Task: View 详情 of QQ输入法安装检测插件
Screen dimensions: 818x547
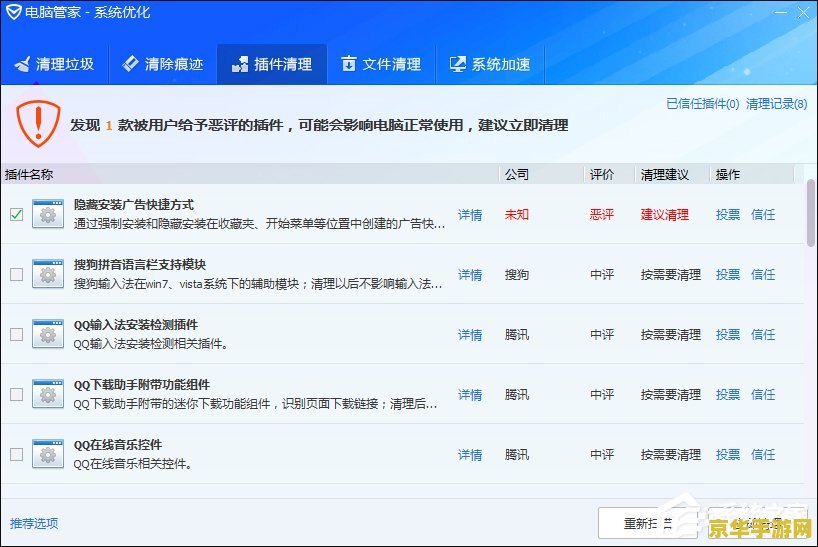Action: click(470, 335)
